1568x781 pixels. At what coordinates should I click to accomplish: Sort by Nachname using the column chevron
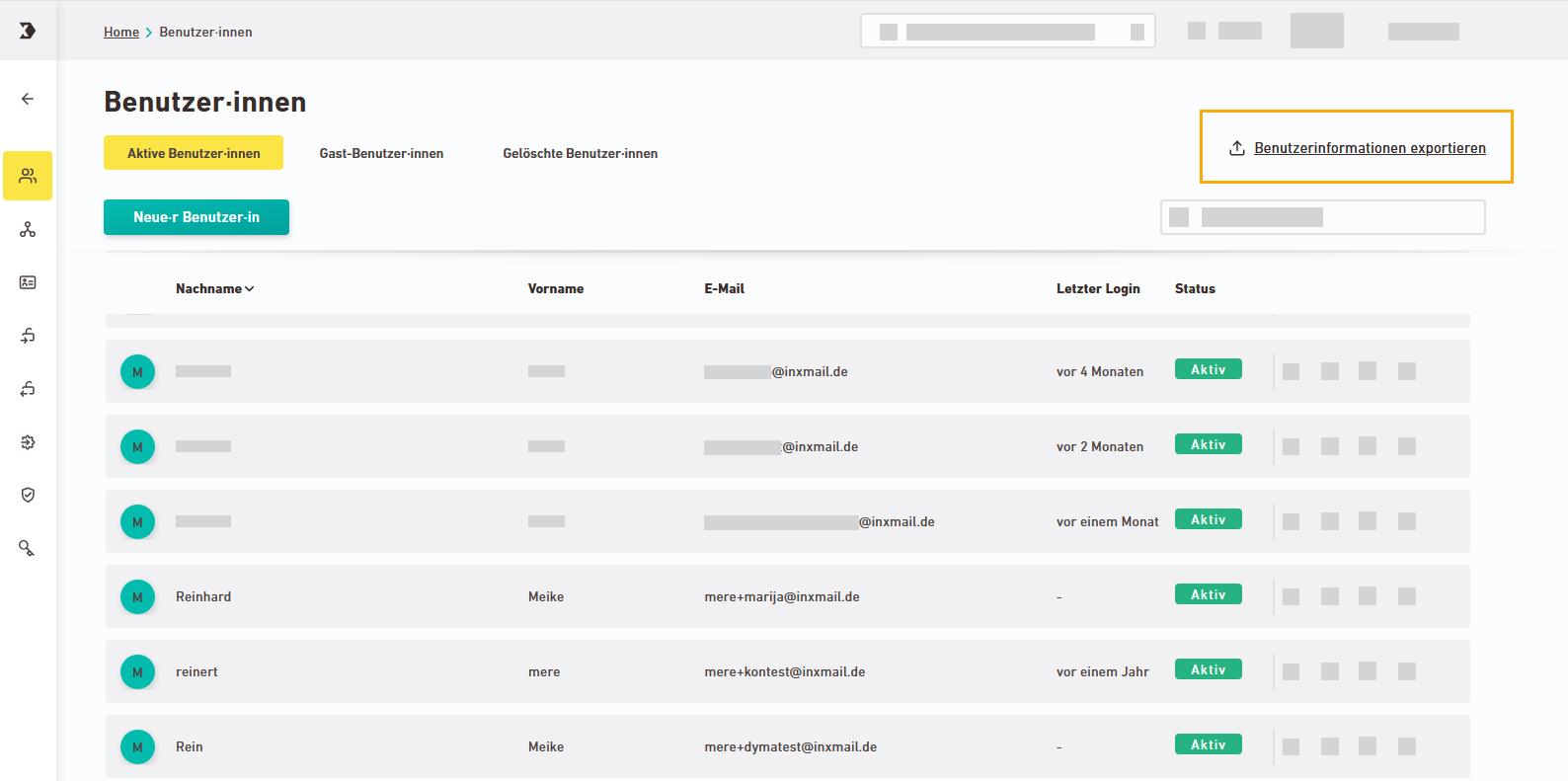click(x=250, y=289)
